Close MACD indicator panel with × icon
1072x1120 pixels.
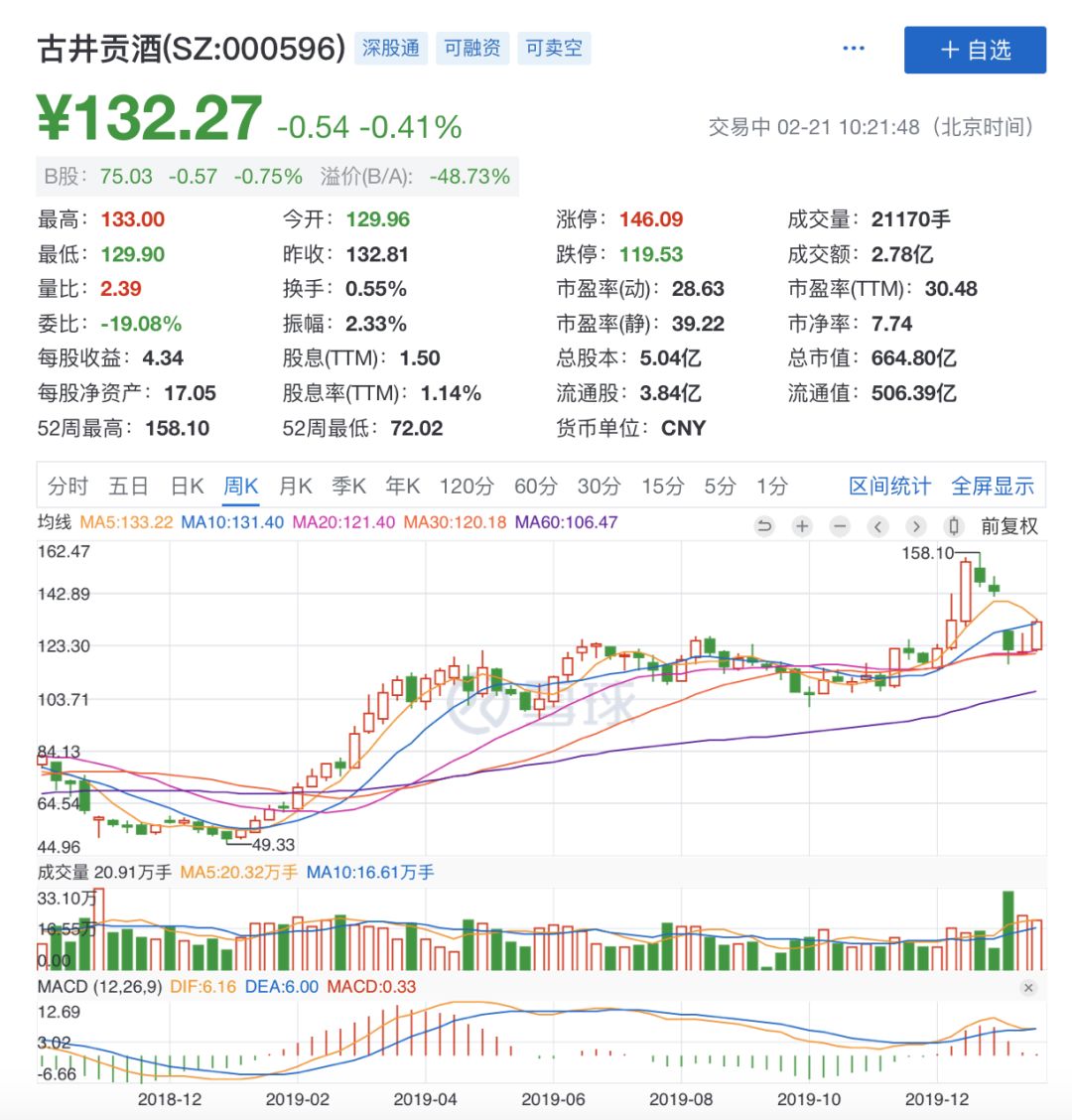[x=1028, y=988]
